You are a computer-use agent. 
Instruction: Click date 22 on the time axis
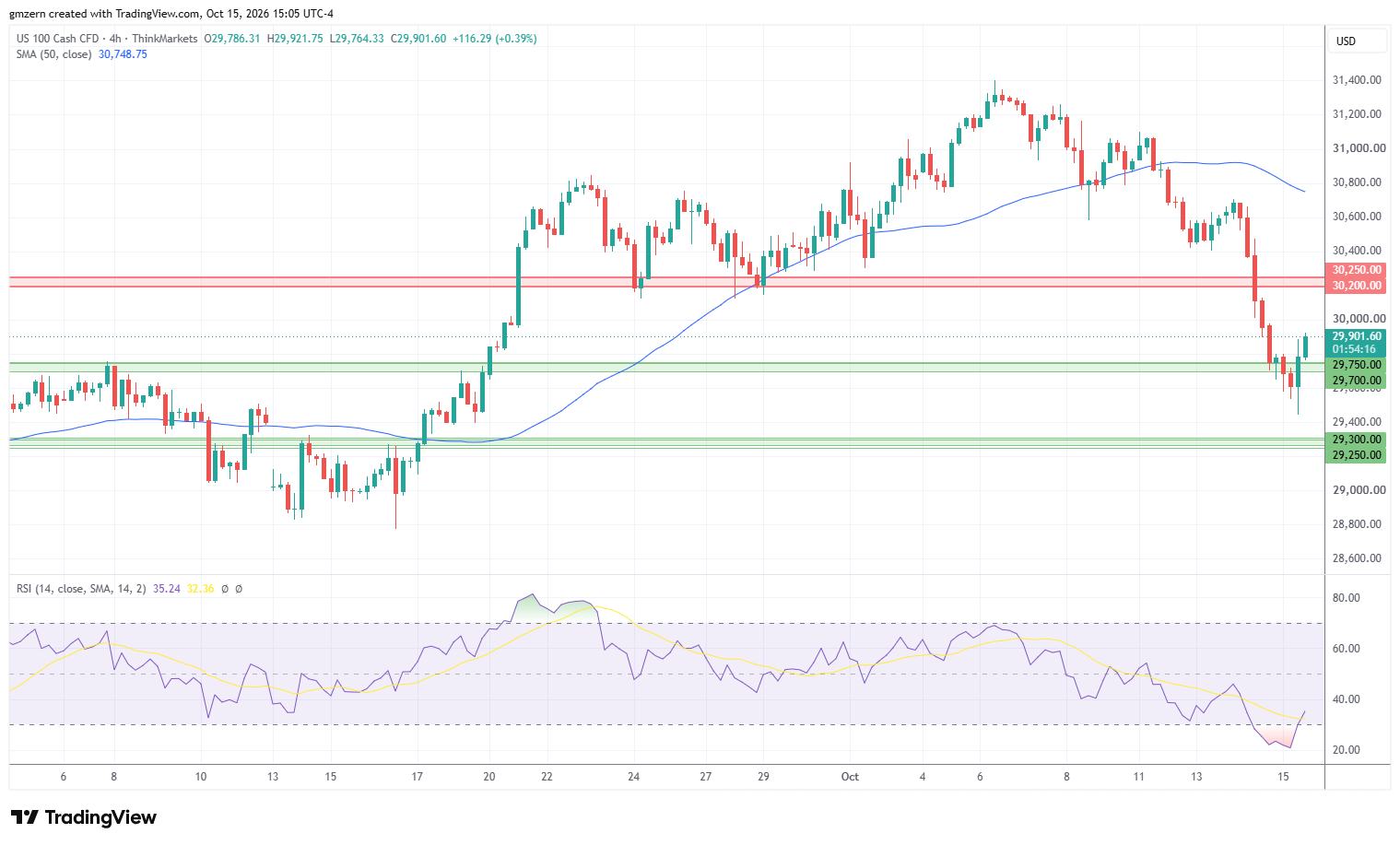[547, 777]
